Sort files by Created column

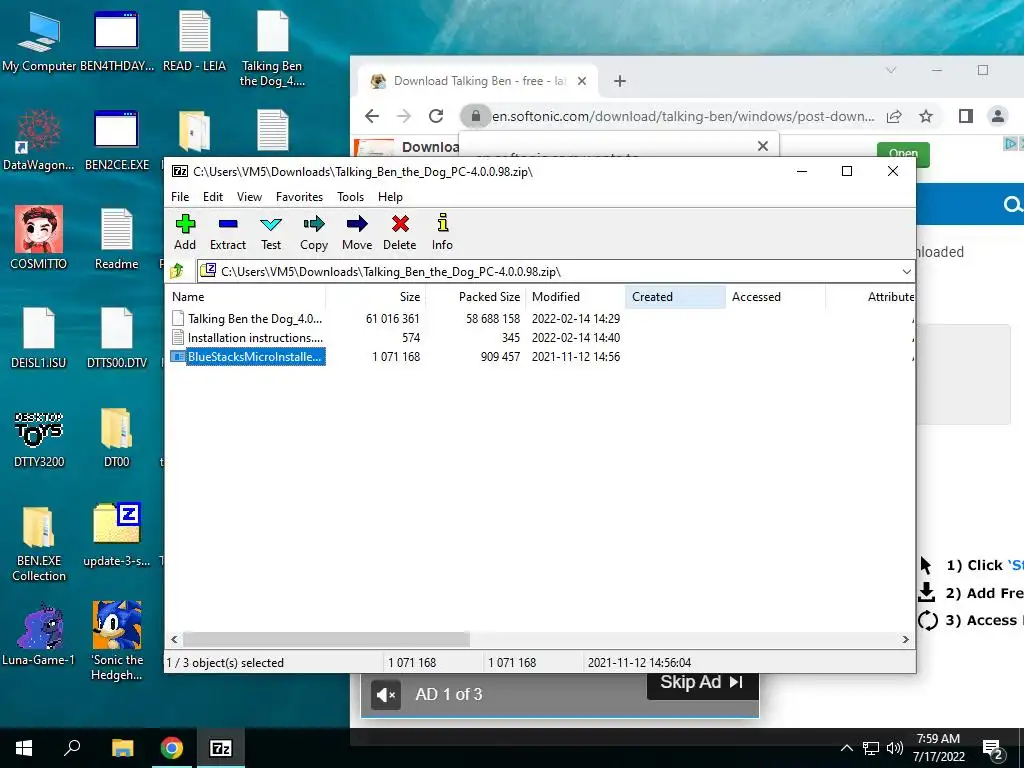tap(675, 296)
